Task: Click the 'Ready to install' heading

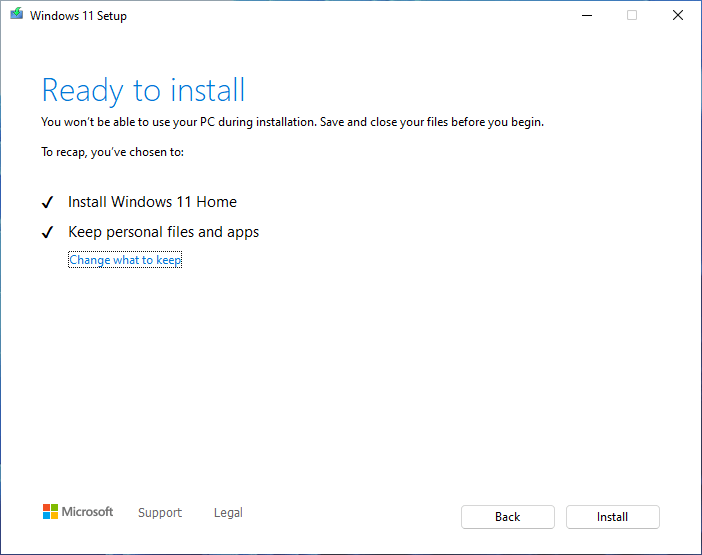Action: tap(143, 91)
